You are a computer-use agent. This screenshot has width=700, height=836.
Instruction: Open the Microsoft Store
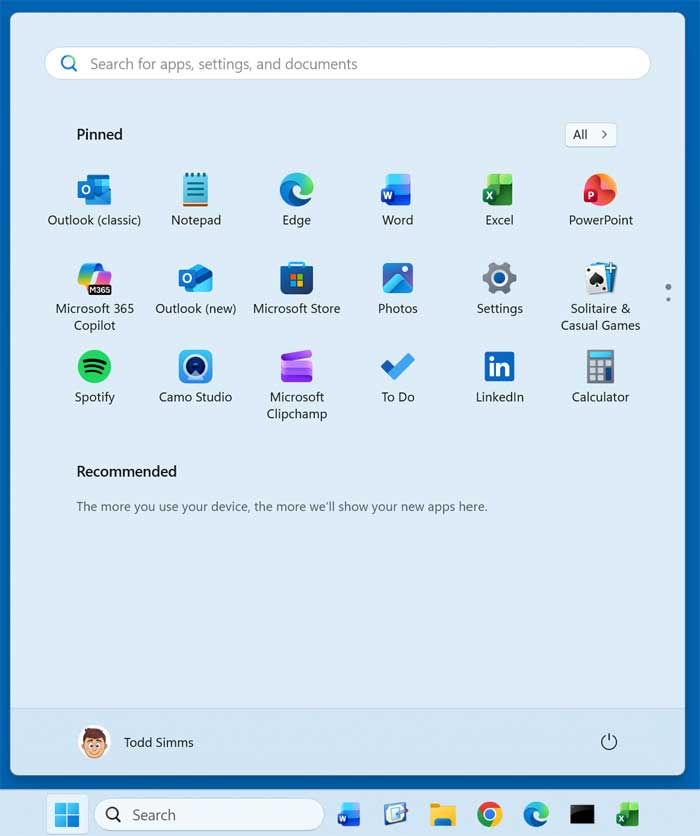296,290
